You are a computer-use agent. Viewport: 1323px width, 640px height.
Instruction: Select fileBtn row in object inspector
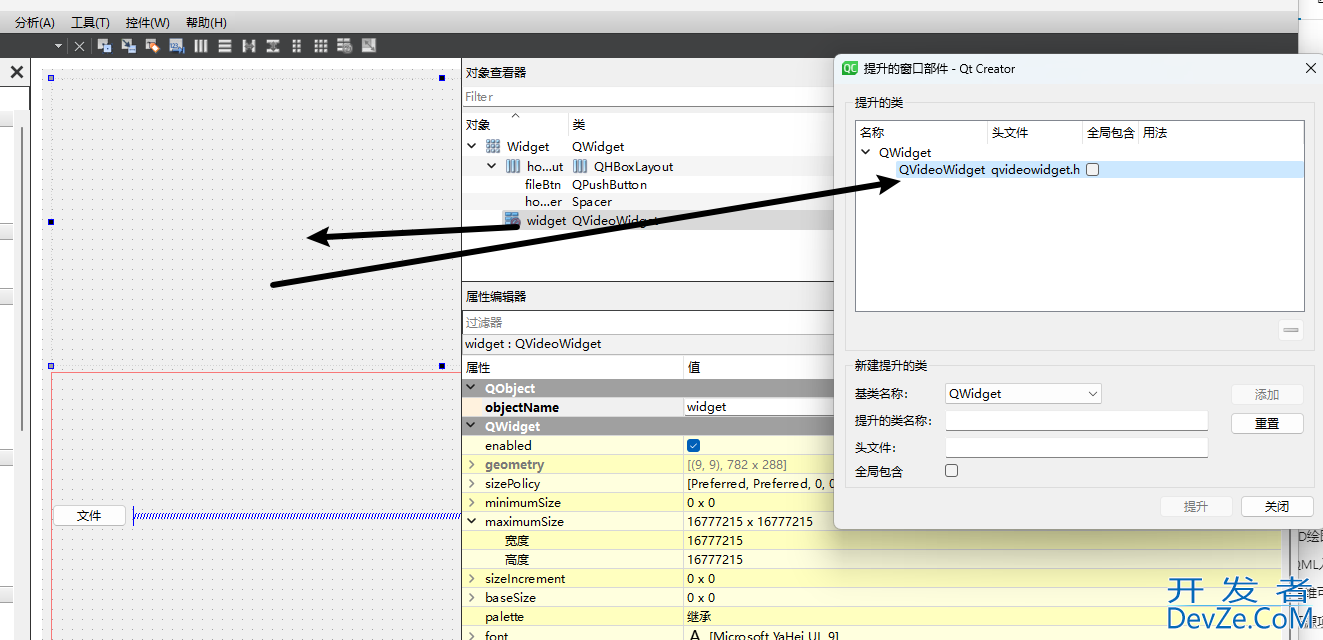(x=648, y=185)
